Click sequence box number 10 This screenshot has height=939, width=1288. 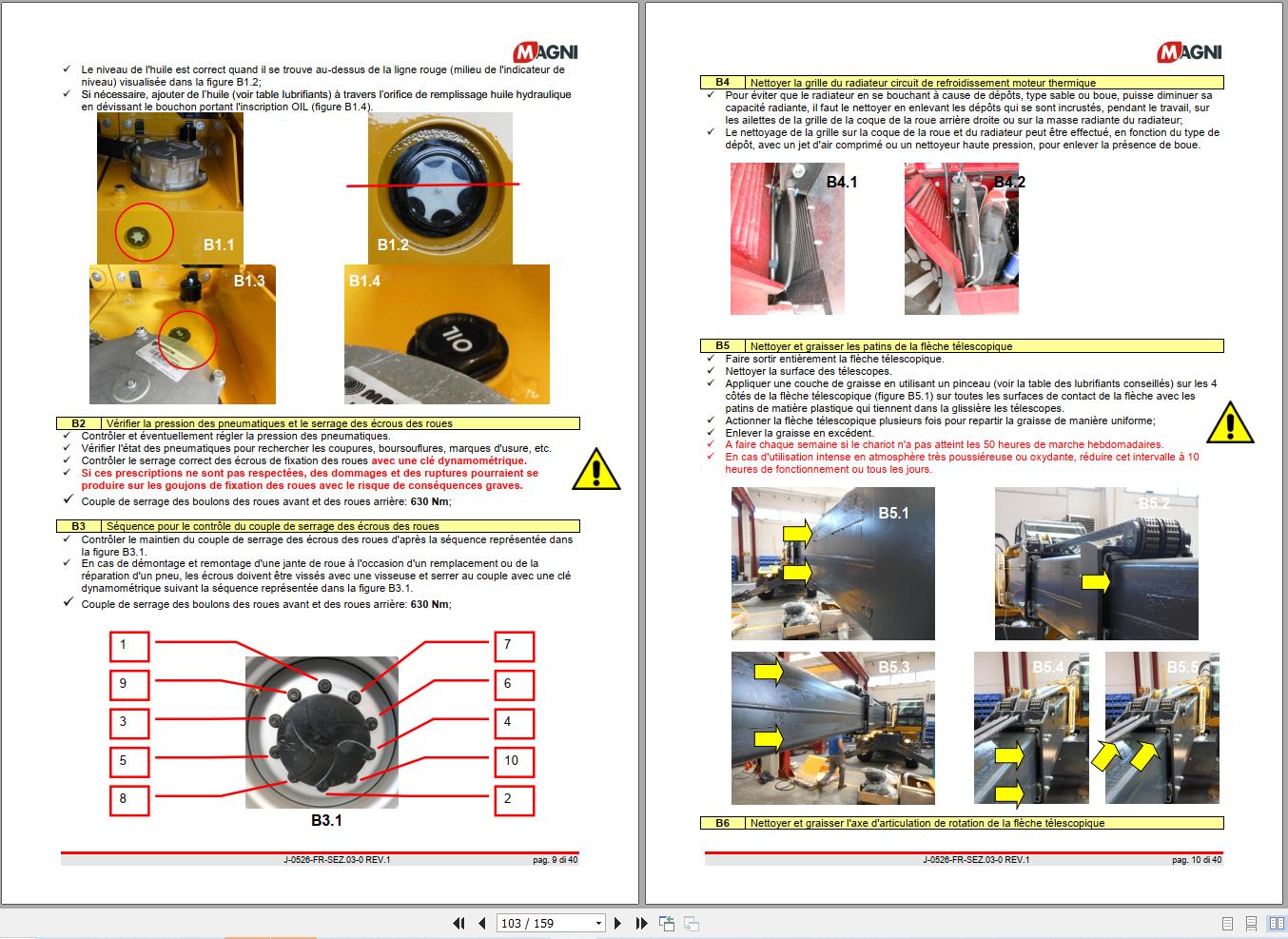coord(514,761)
